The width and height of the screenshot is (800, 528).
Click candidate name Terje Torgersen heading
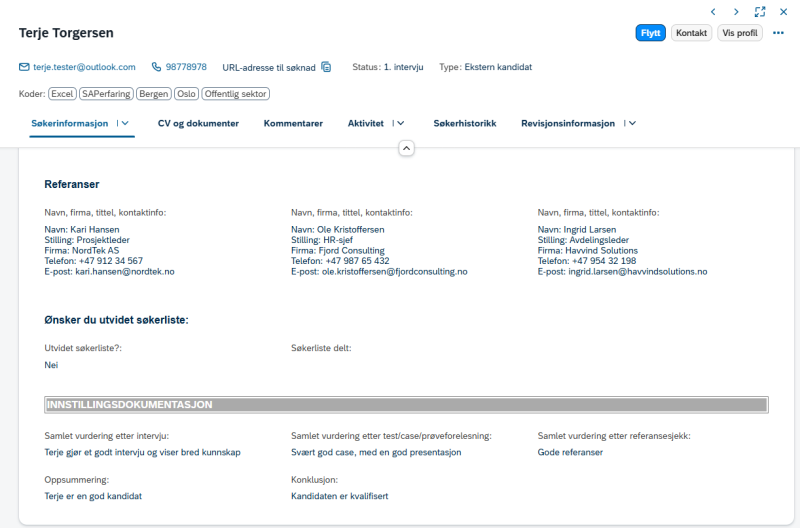[x=66, y=33]
